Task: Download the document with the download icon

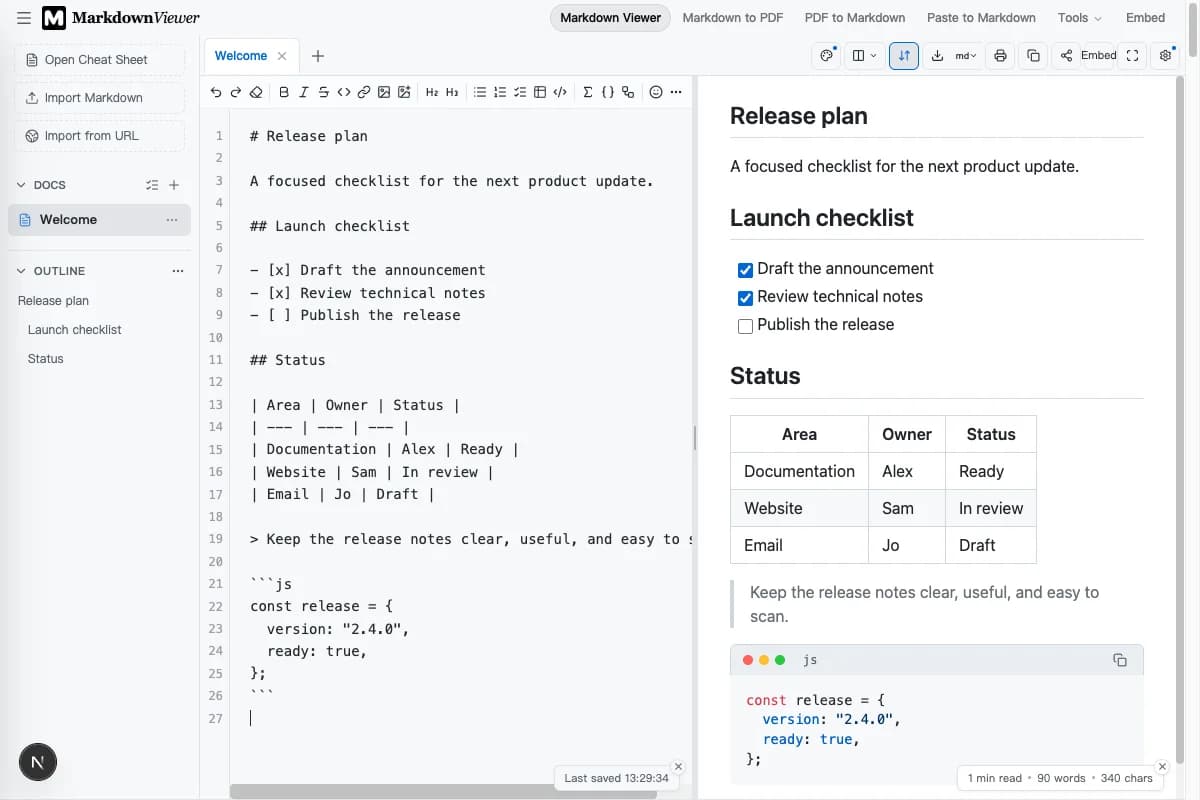Action: click(x=937, y=56)
